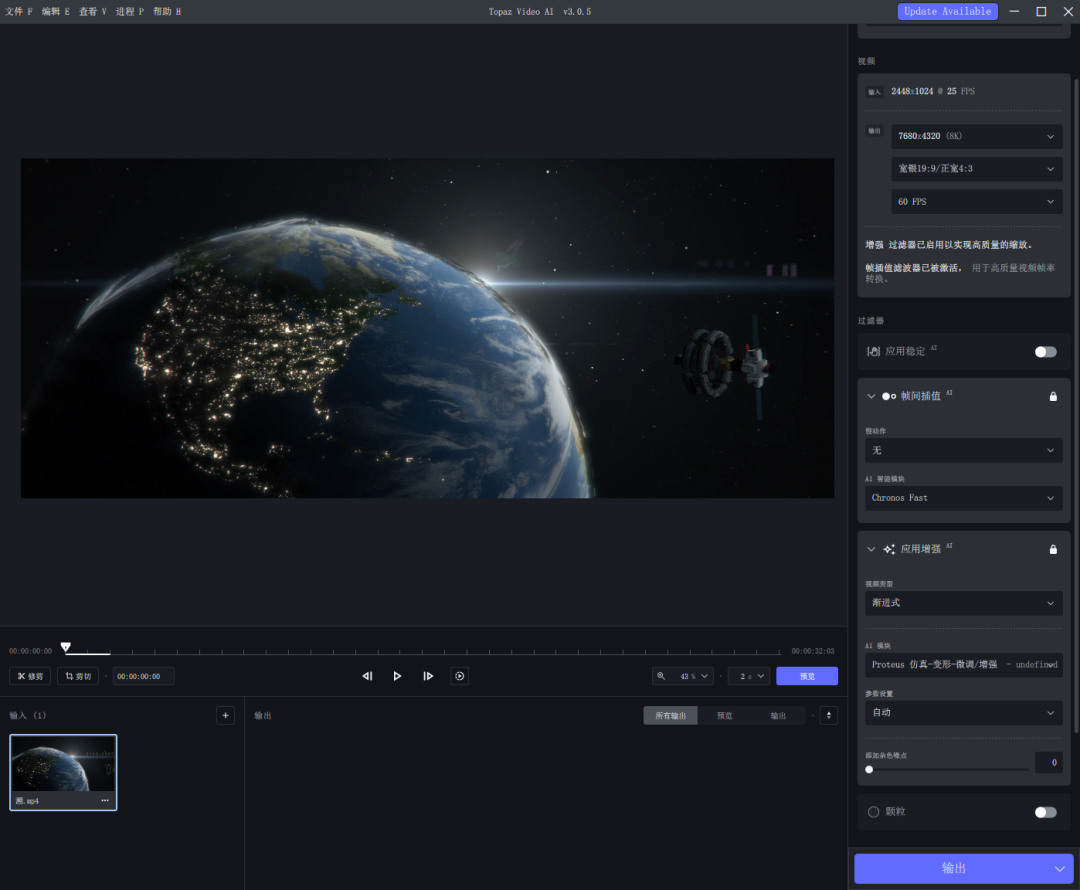Viewport: 1080px width, 890px height.
Task: Click the loop playback icon
Action: tap(459, 676)
